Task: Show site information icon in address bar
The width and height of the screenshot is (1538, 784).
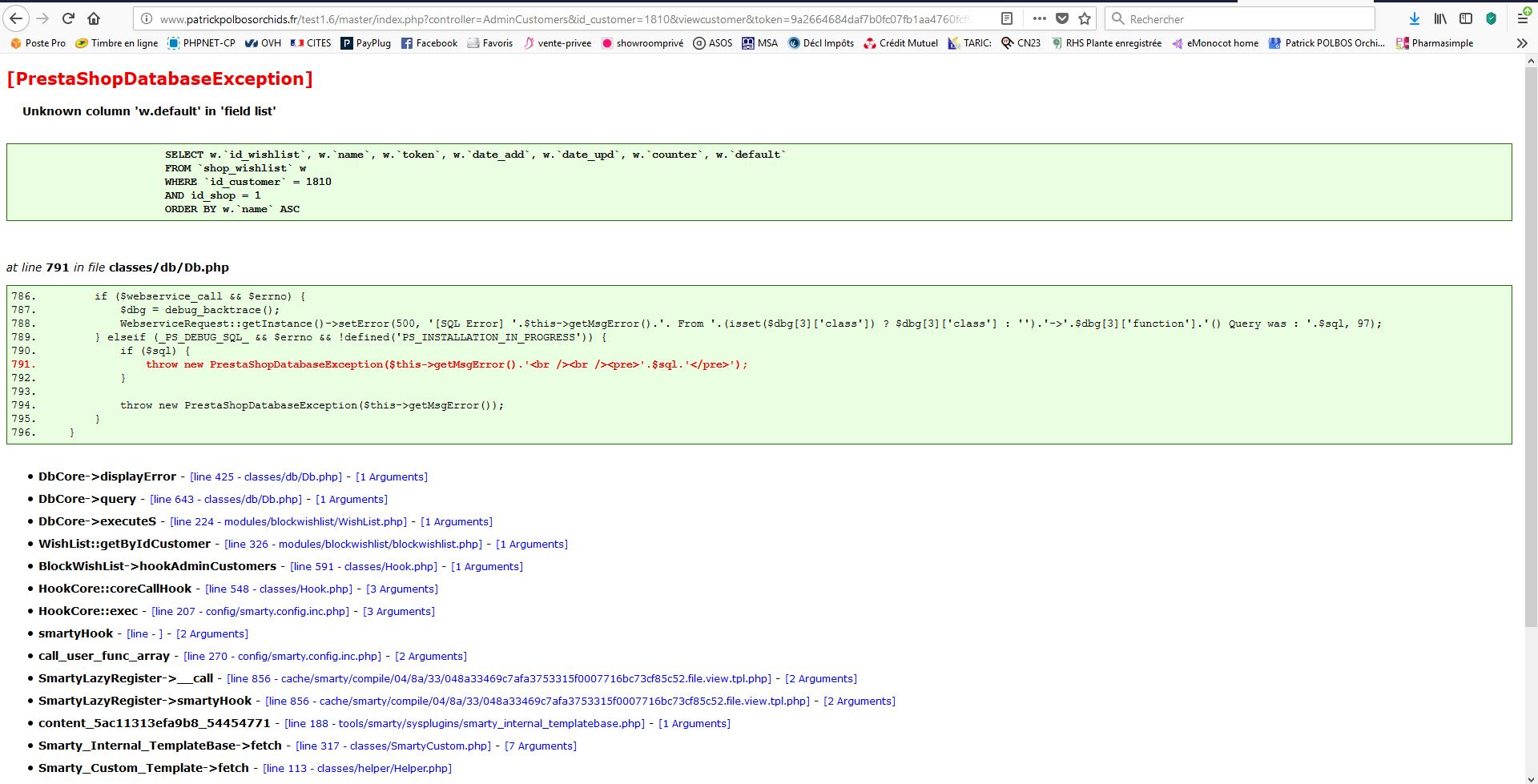Action: (146, 19)
